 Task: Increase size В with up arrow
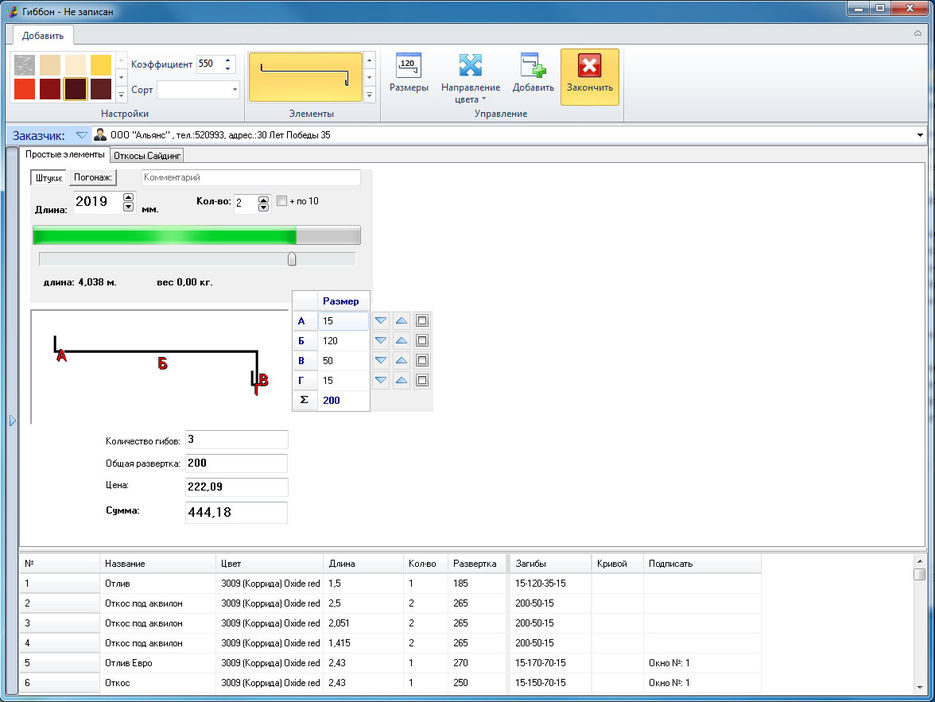(x=401, y=360)
